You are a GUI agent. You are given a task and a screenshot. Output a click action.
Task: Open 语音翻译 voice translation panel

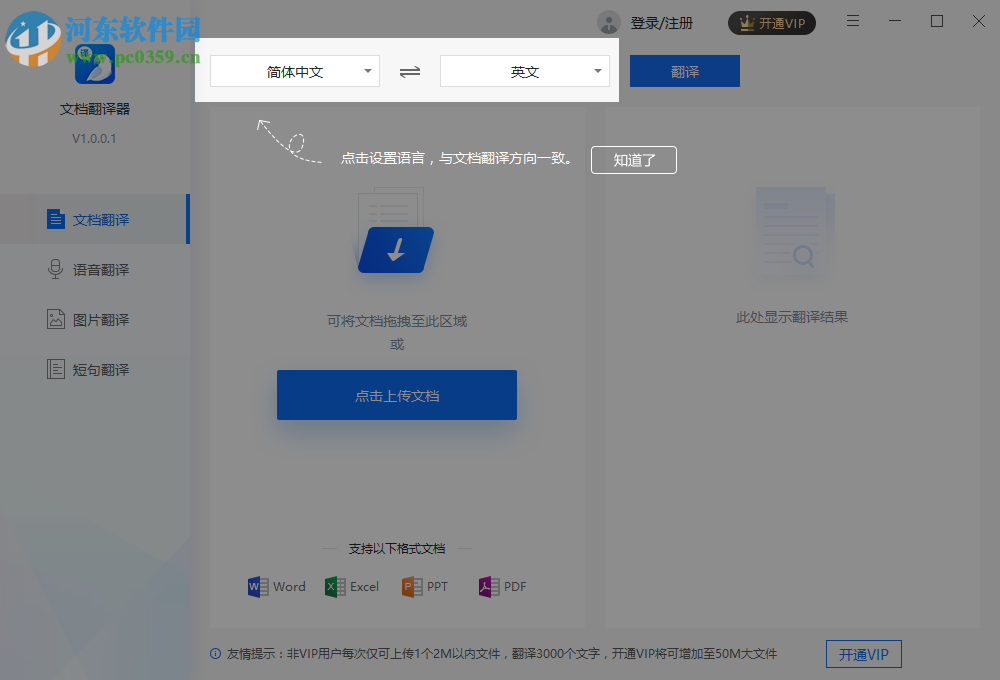95,268
